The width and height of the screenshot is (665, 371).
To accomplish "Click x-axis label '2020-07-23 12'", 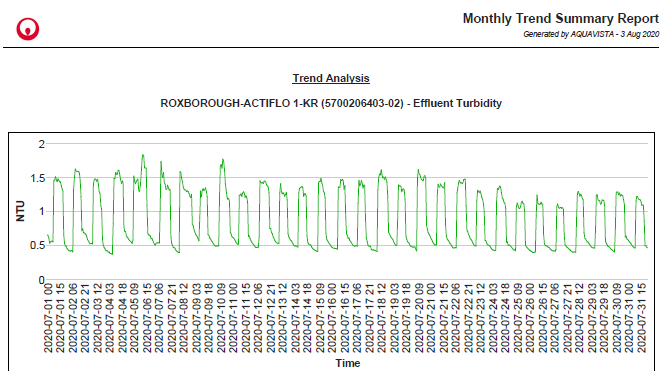I will coord(481,318).
